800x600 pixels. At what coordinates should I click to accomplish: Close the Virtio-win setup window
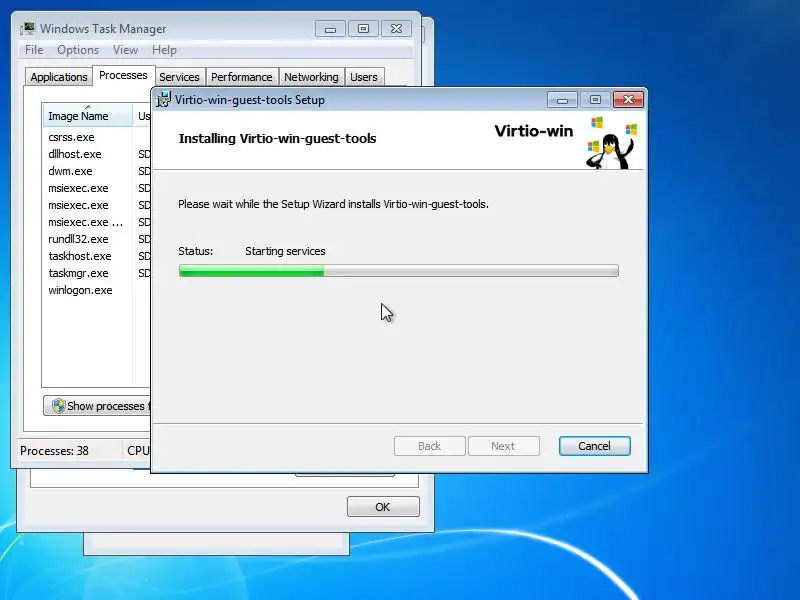tap(628, 100)
